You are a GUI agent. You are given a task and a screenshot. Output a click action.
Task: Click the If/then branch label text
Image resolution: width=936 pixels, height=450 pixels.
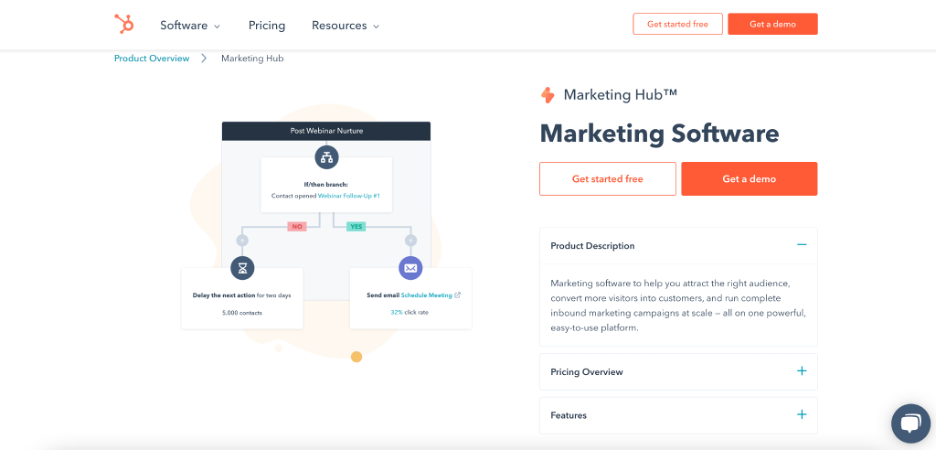tap(326, 184)
